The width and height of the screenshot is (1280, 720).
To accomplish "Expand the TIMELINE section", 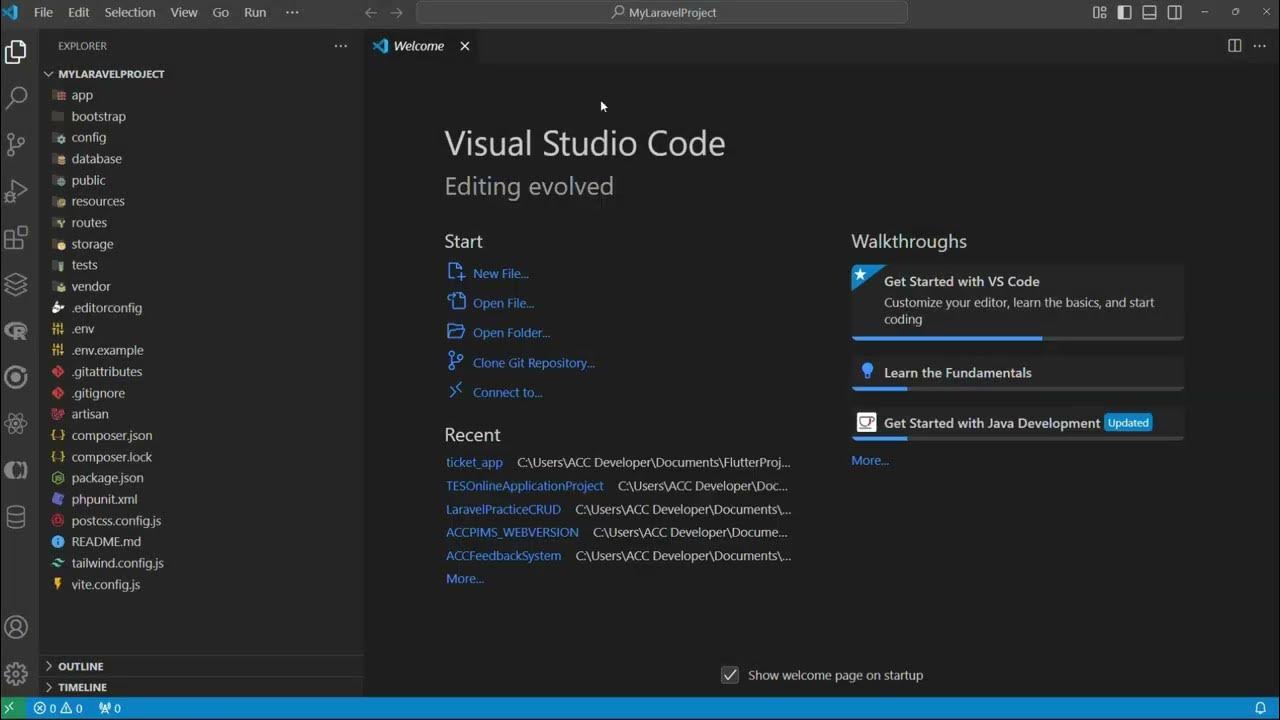I will pos(82,687).
